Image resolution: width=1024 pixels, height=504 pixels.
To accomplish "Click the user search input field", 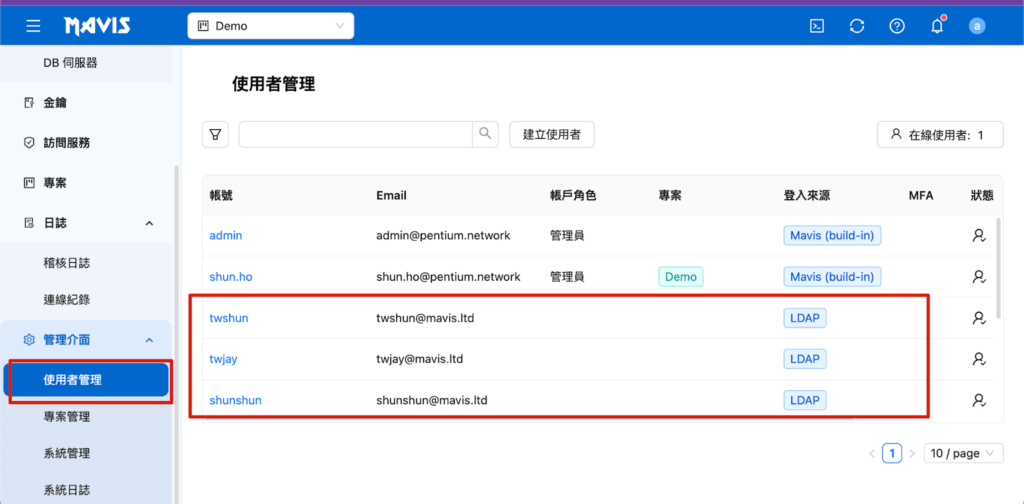I will click(x=355, y=134).
